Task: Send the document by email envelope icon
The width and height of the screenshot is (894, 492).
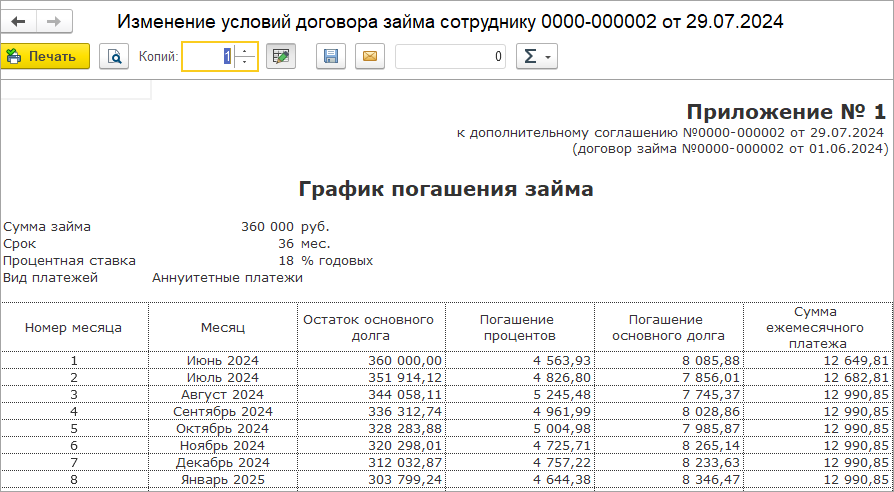Action: tap(370, 56)
